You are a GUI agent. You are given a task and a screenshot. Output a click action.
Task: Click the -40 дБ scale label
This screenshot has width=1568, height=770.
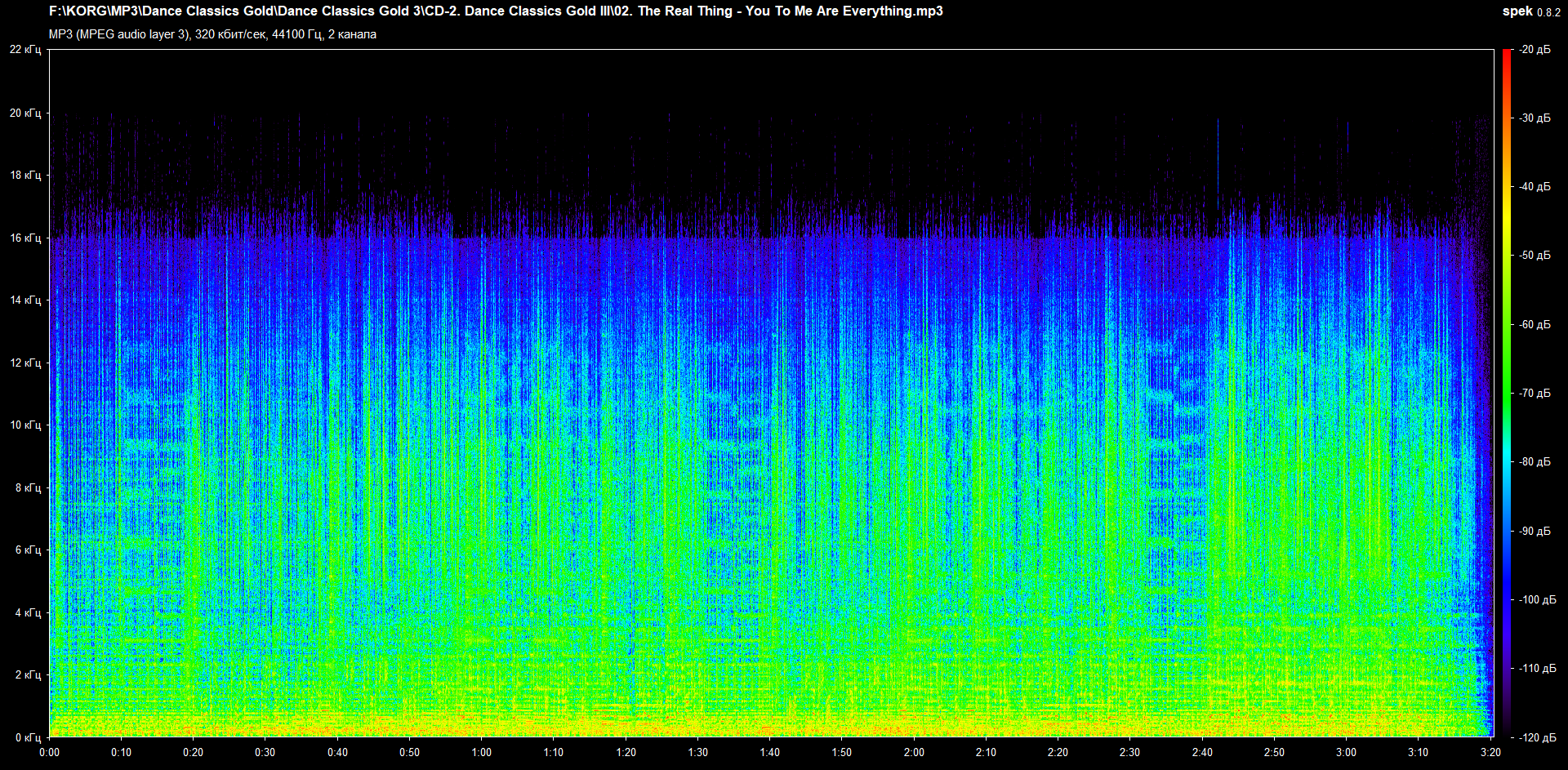(1535, 187)
